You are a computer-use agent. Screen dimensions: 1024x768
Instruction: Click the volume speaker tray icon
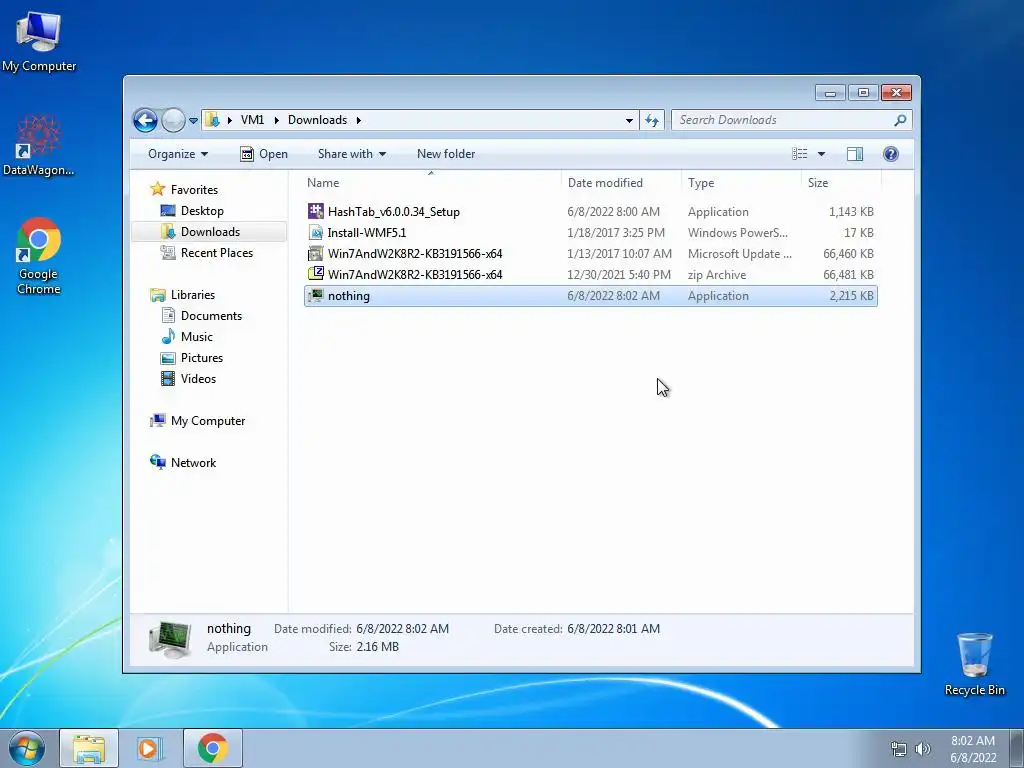[922, 749]
